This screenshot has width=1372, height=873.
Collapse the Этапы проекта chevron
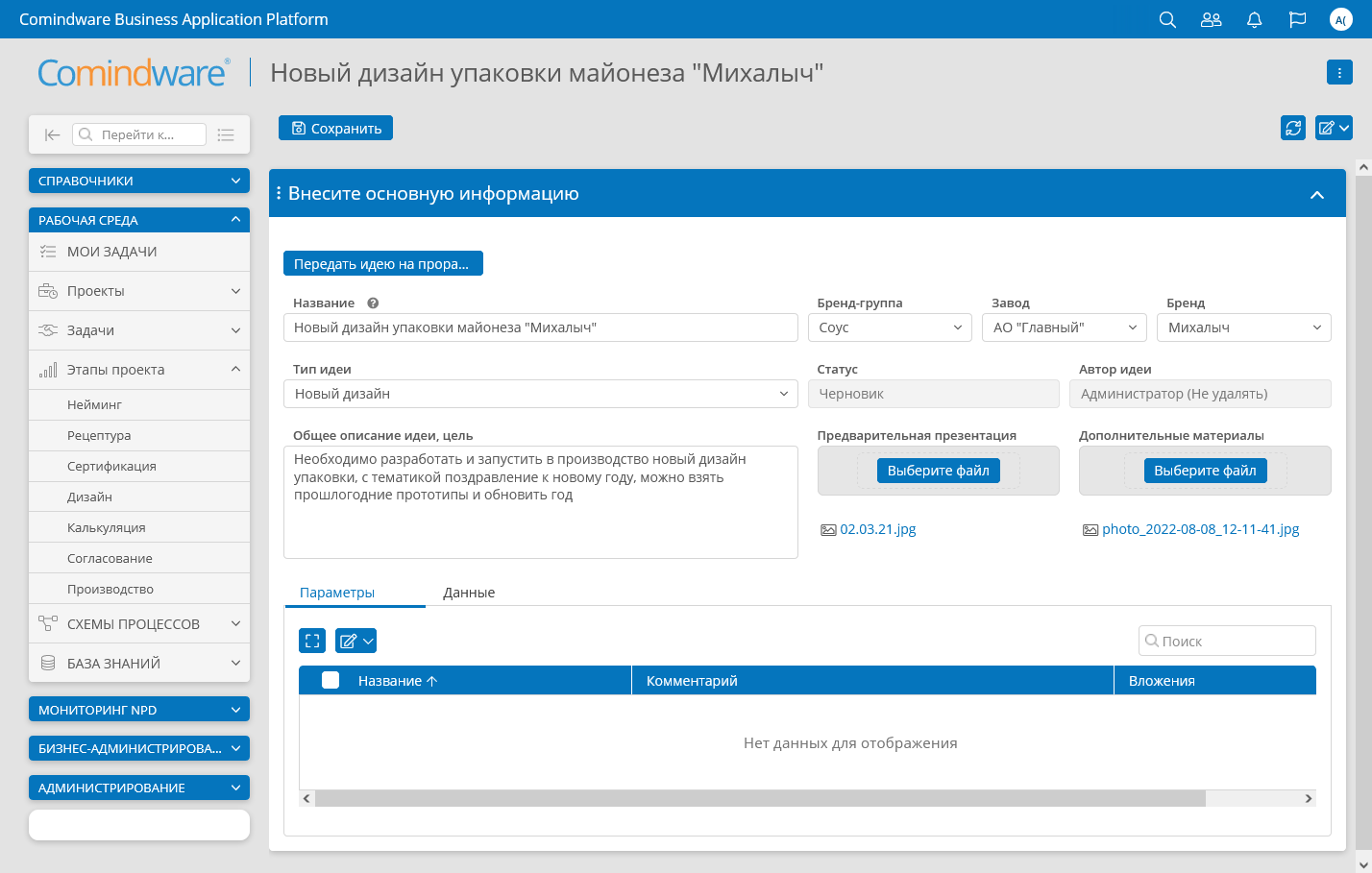(x=235, y=369)
